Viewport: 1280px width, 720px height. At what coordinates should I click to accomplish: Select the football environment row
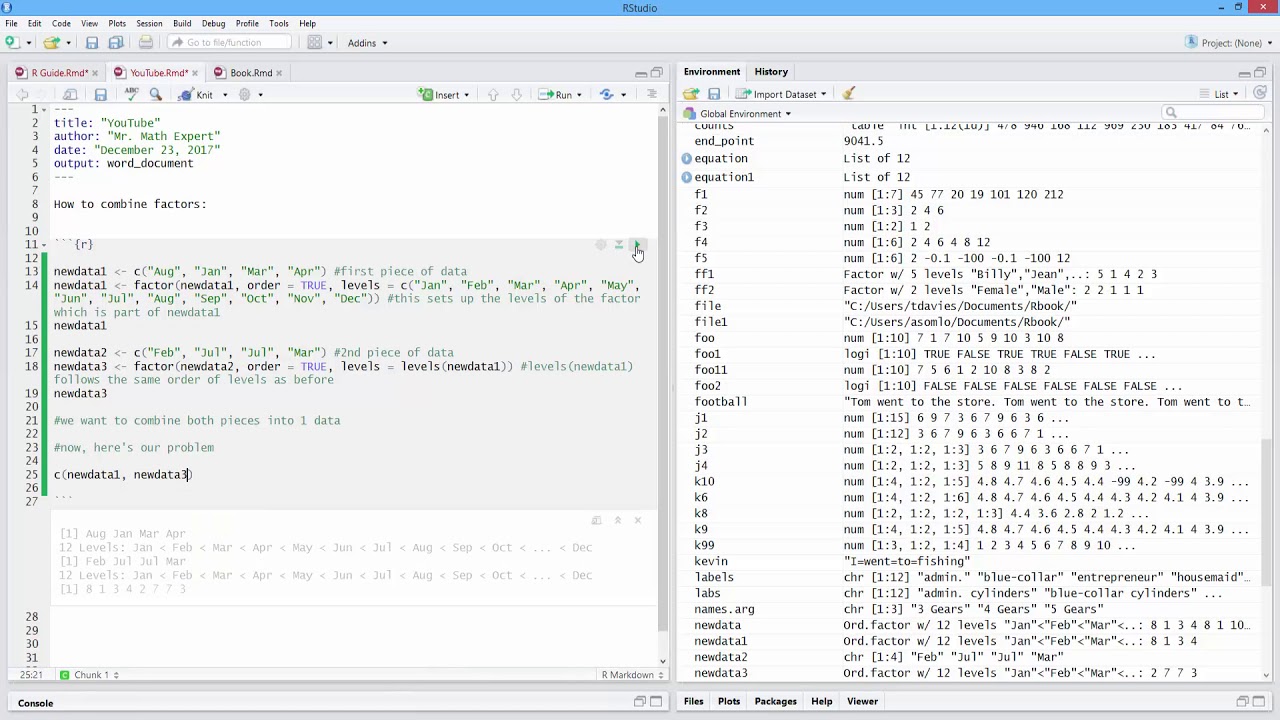970,402
